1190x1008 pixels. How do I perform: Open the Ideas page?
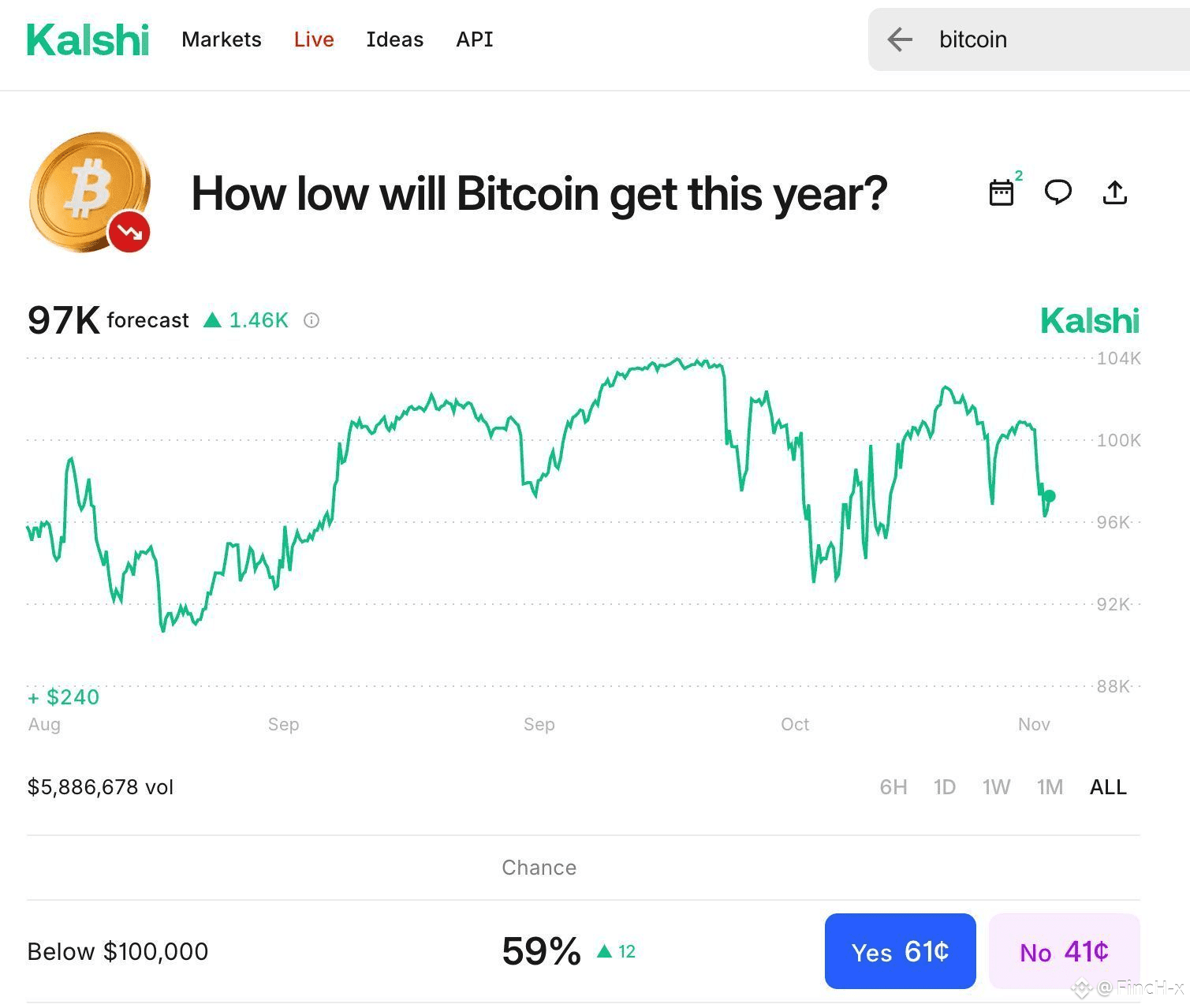394,39
